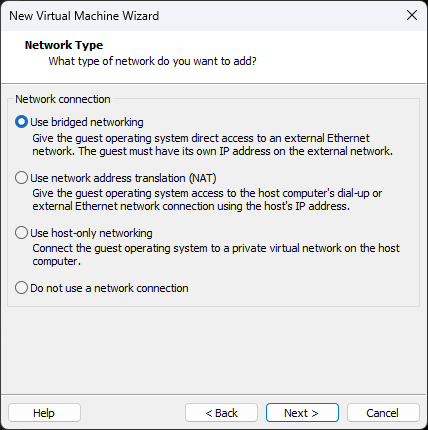Screen dimensions: 428x430
Task: Click the 'Use bridged networking' label text
Action: coord(87,122)
